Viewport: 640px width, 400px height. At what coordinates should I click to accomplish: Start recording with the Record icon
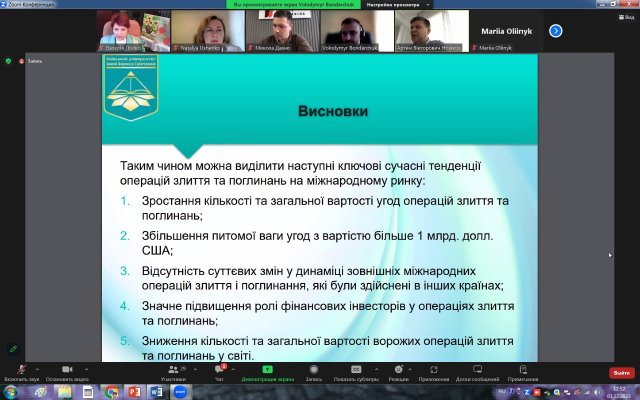tap(314, 369)
